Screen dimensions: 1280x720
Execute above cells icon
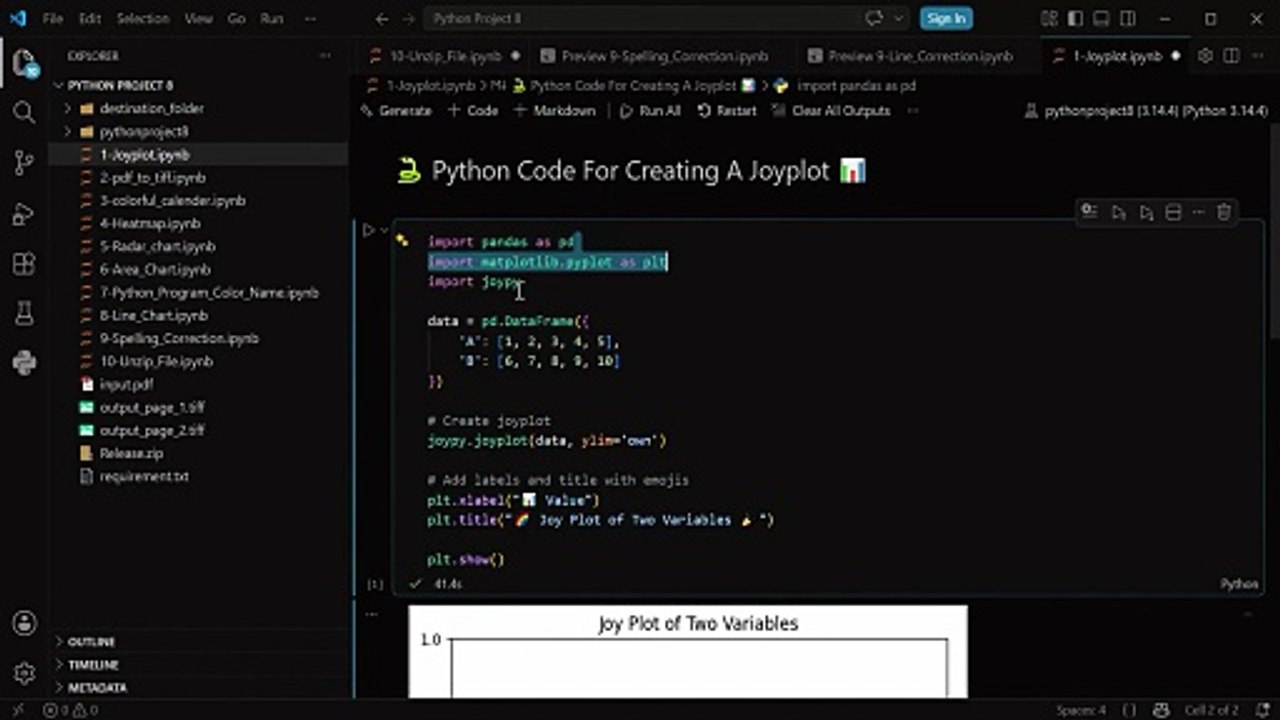[1118, 212]
